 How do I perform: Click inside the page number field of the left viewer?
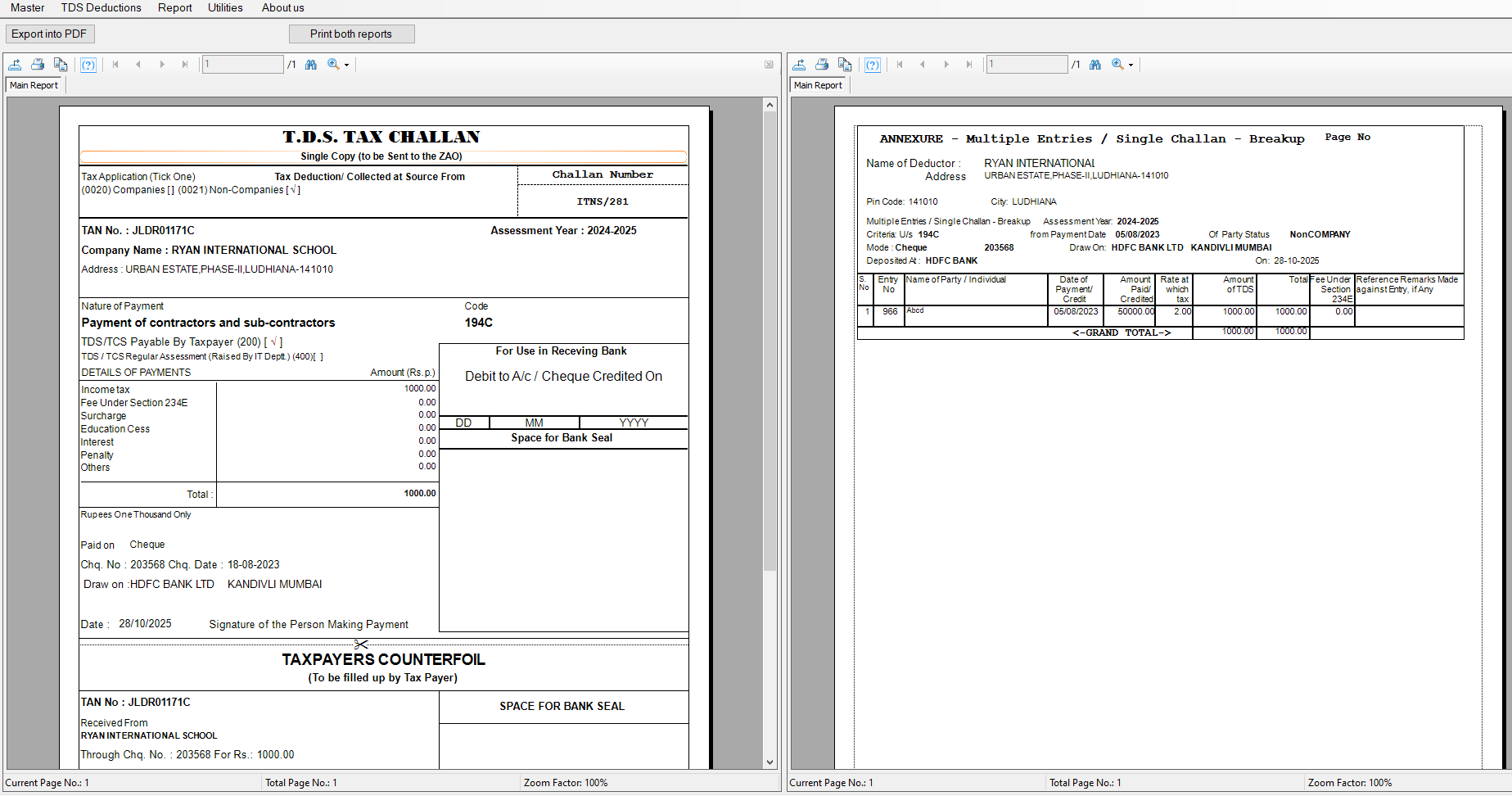pos(242,63)
